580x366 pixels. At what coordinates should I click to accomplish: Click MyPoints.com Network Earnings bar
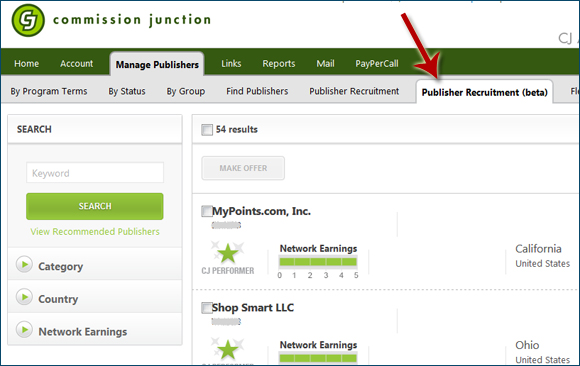click(x=318, y=262)
